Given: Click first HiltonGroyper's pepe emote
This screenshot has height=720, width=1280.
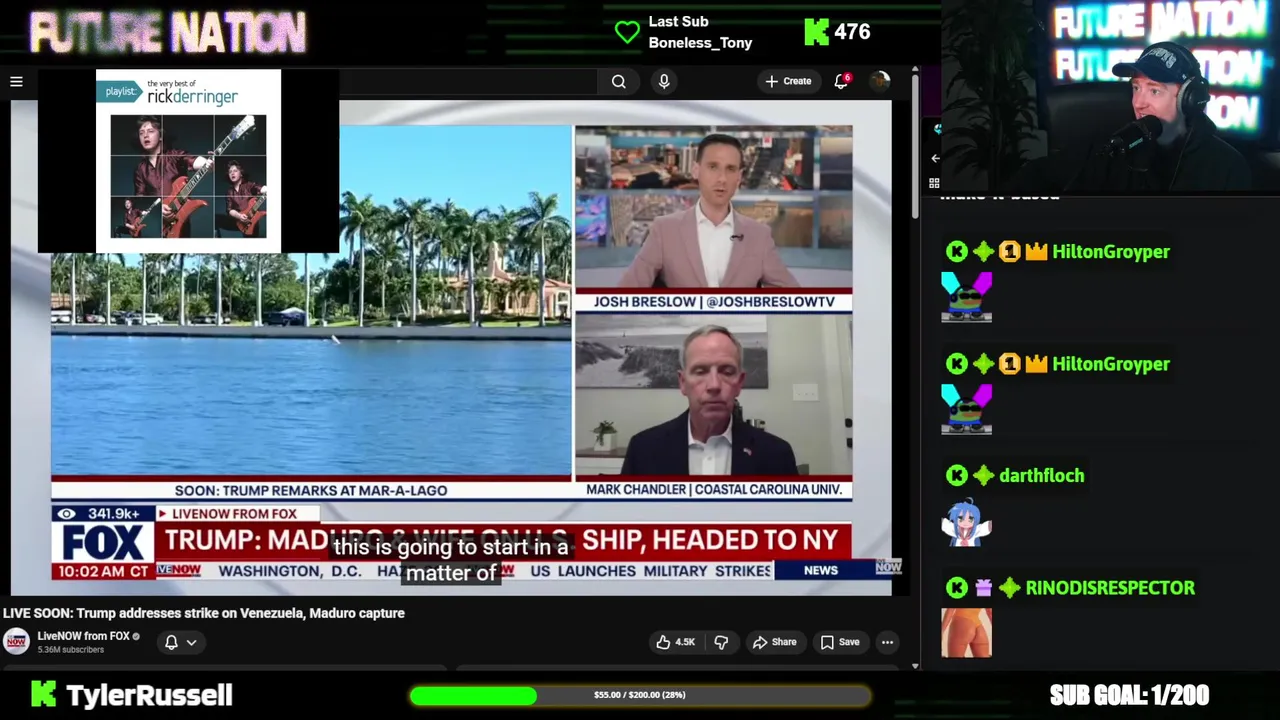Looking at the screenshot, I should (966, 297).
